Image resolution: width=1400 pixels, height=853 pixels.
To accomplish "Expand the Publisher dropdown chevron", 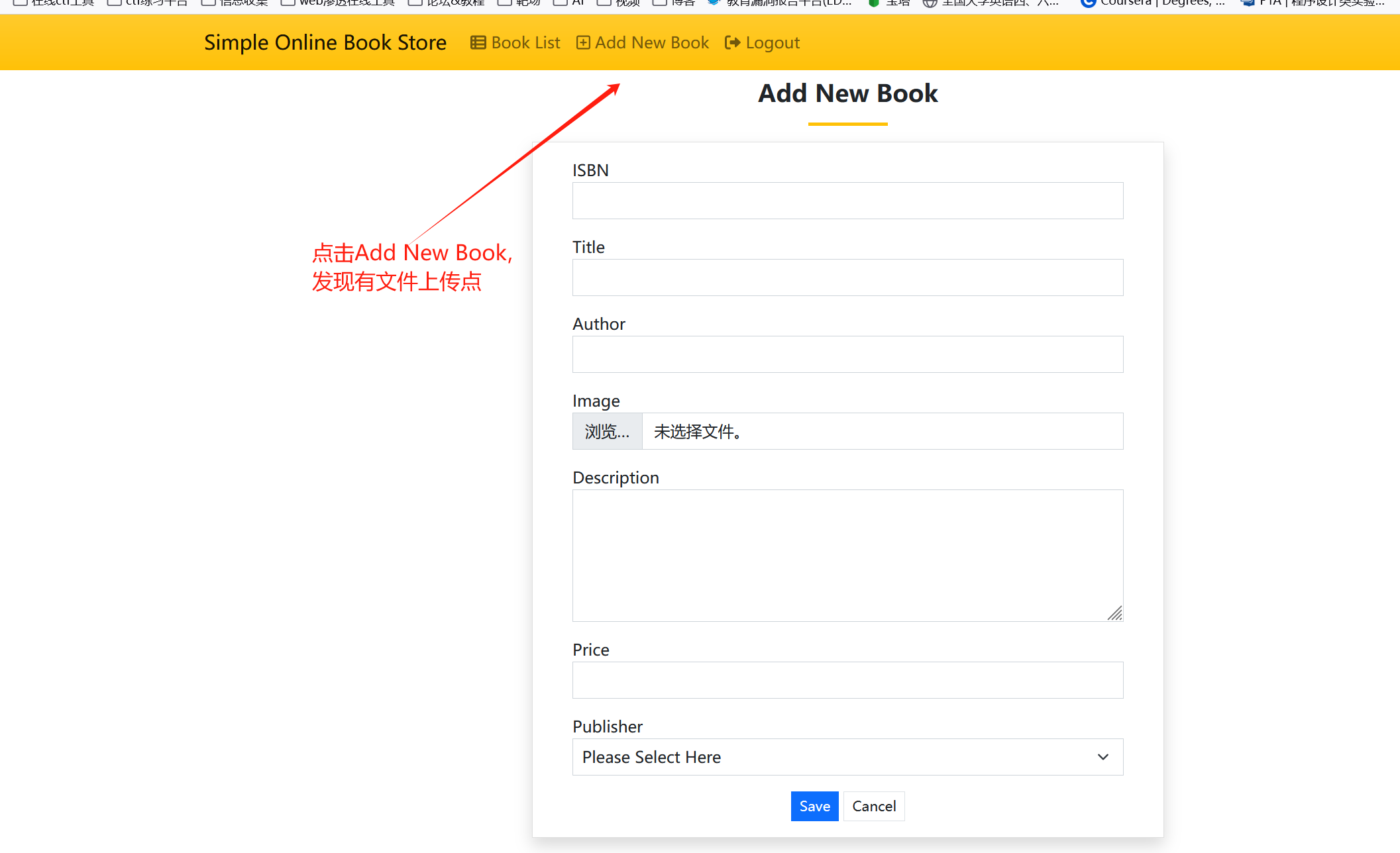I will tap(1103, 757).
